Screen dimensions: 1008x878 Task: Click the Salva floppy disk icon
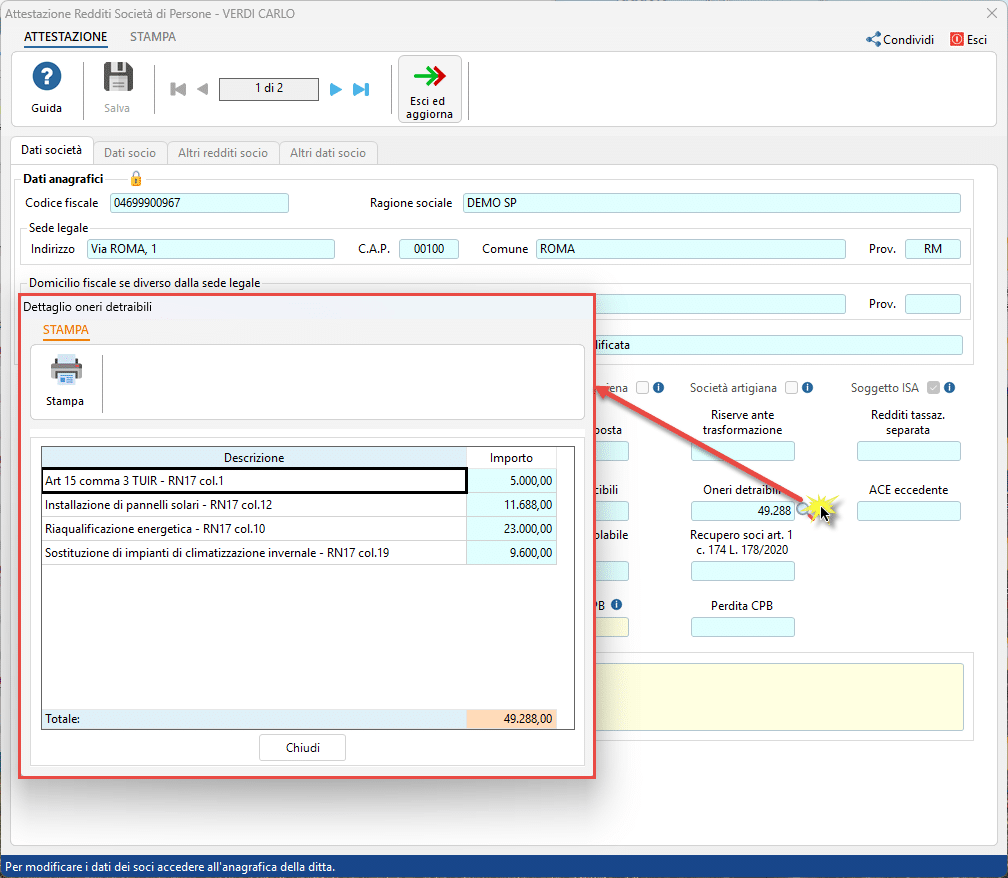point(118,78)
